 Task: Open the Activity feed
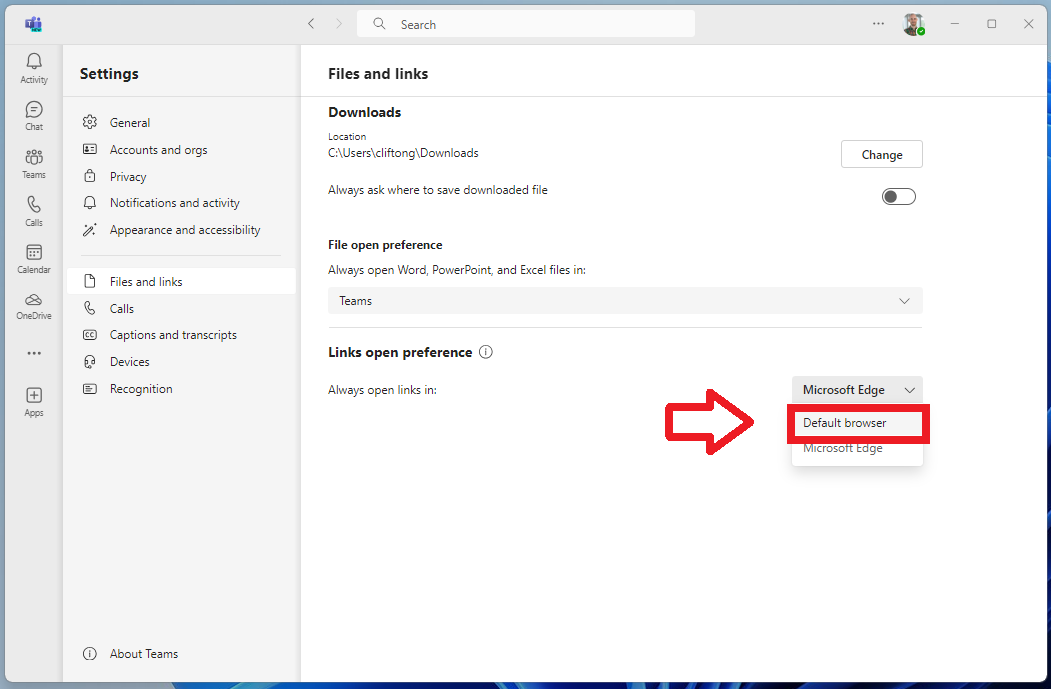(x=34, y=68)
